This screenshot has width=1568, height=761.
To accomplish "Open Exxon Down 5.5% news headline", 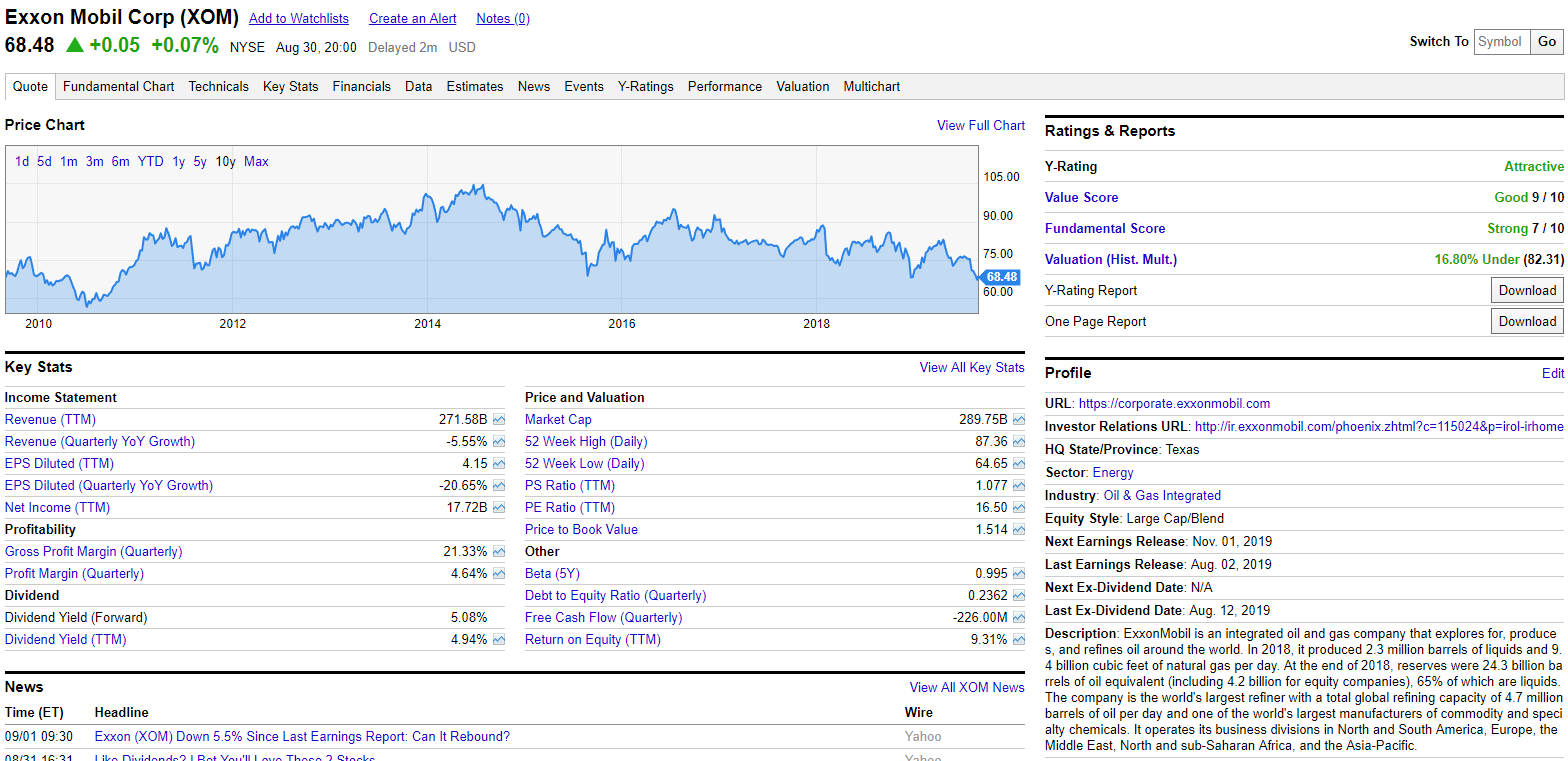I will [x=302, y=737].
